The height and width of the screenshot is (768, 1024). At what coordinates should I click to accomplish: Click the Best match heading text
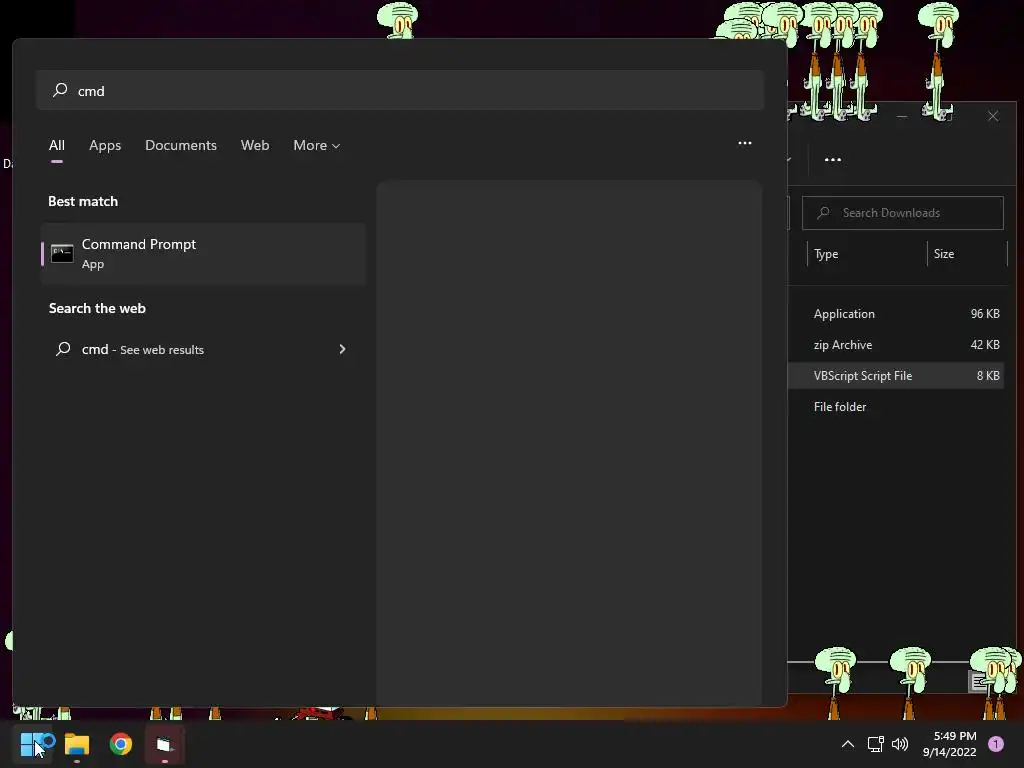coord(83,201)
